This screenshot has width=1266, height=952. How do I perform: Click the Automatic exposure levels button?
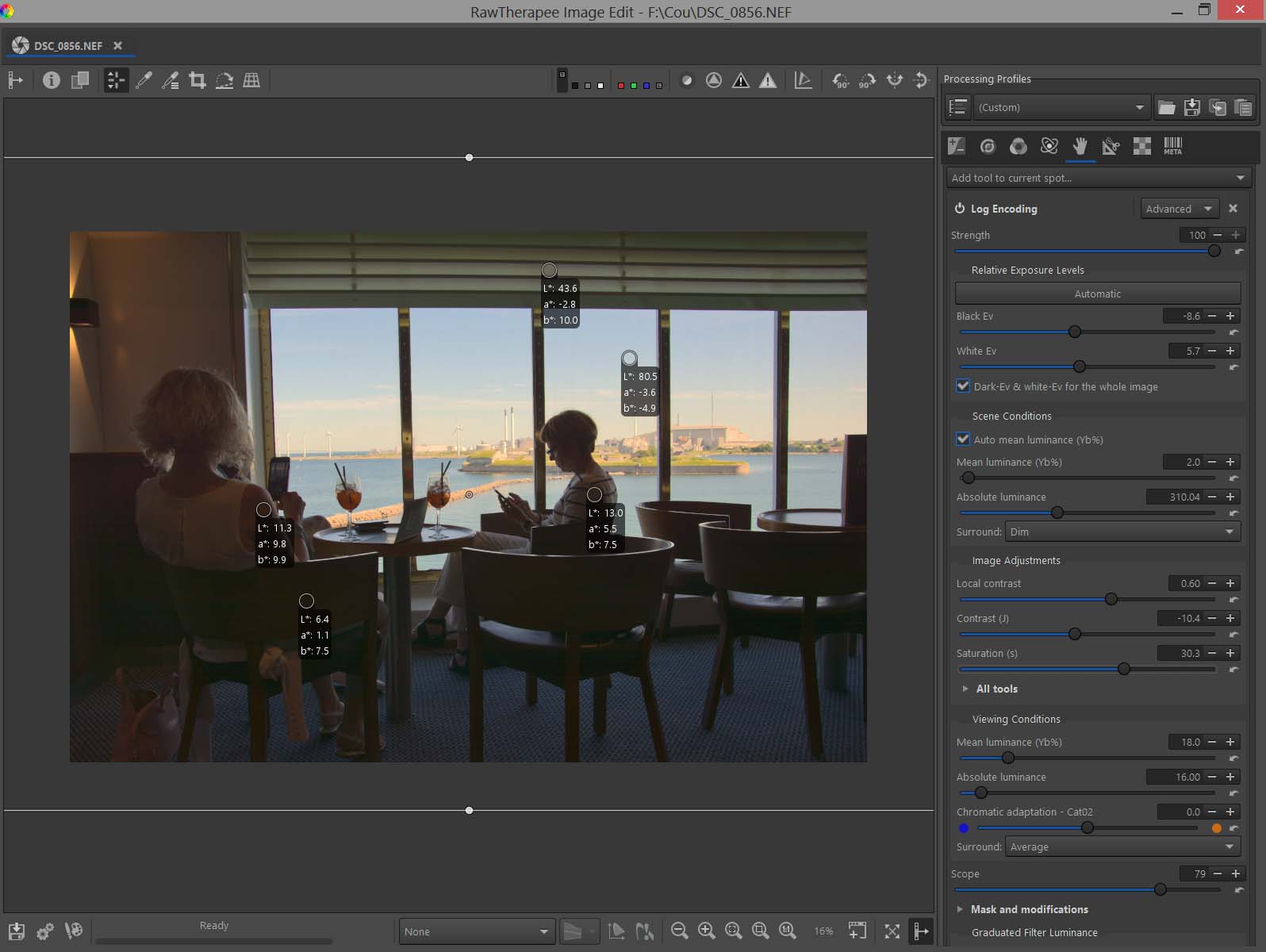click(x=1097, y=294)
